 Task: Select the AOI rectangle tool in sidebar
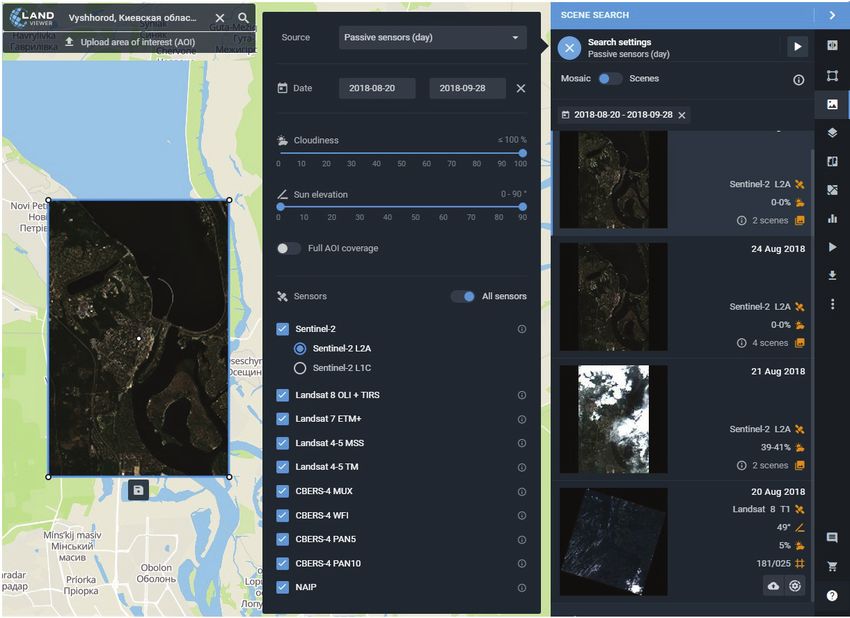(x=832, y=76)
